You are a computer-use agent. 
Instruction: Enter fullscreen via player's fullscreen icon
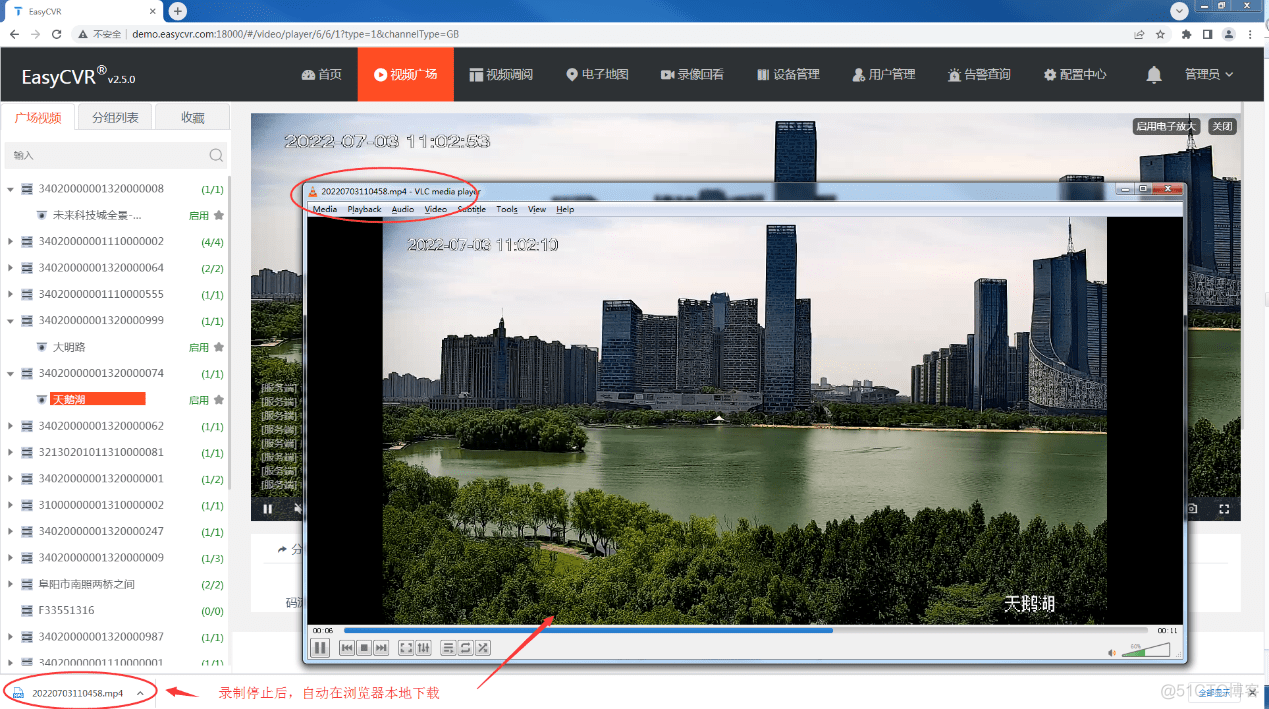(1224, 509)
